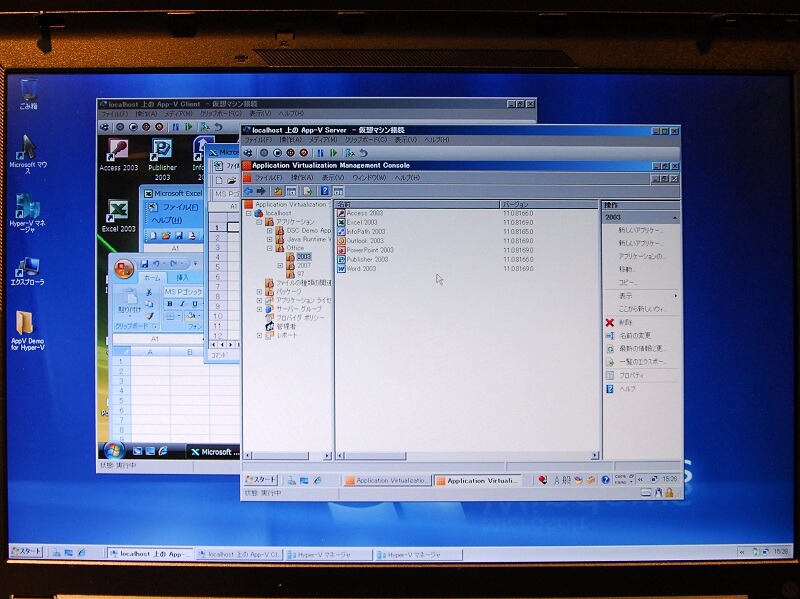
Task: Click Export List icon in console toolbar
Action: (x=308, y=191)
